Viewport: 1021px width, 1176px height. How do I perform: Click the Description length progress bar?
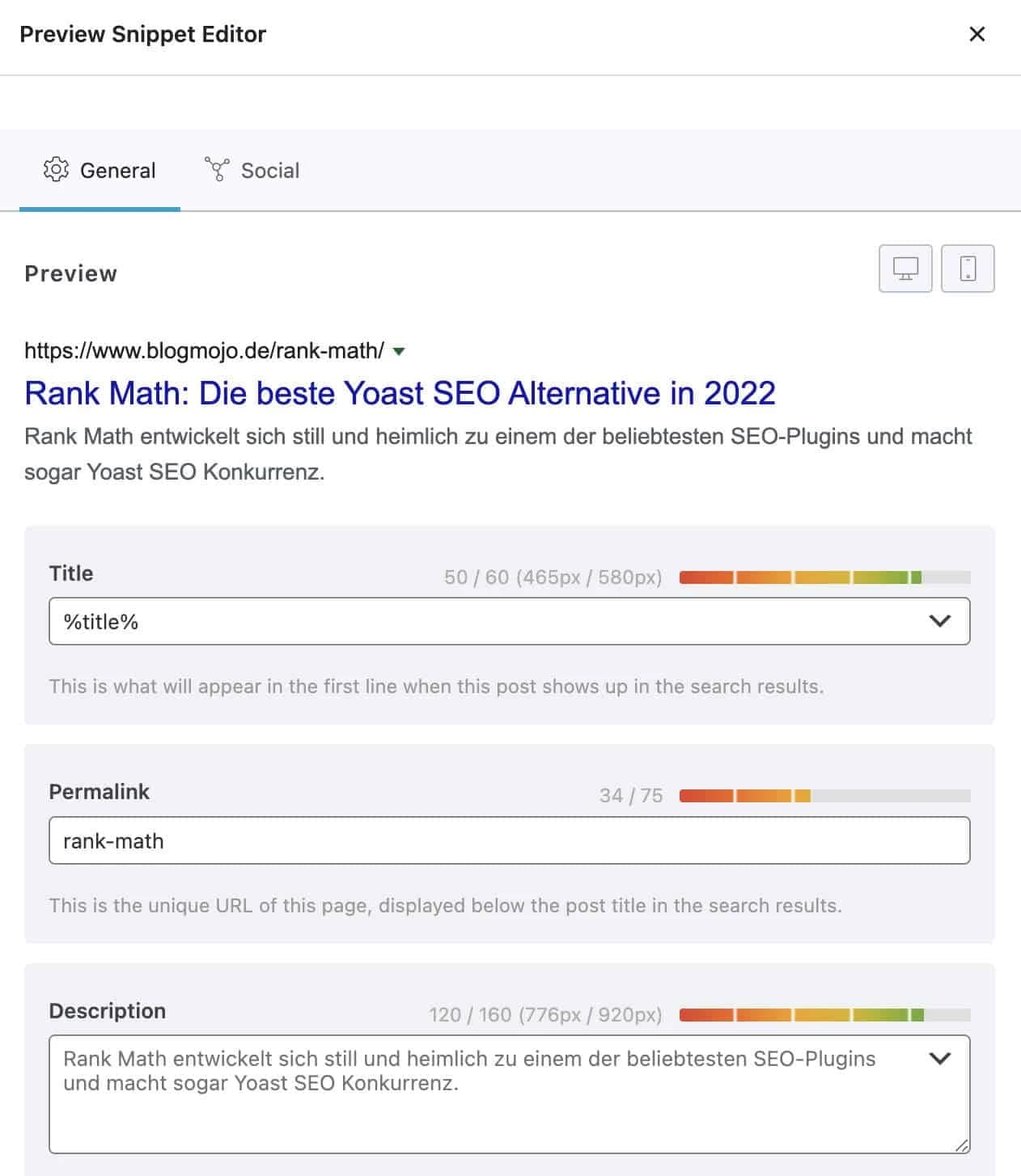pos(824,1015)
